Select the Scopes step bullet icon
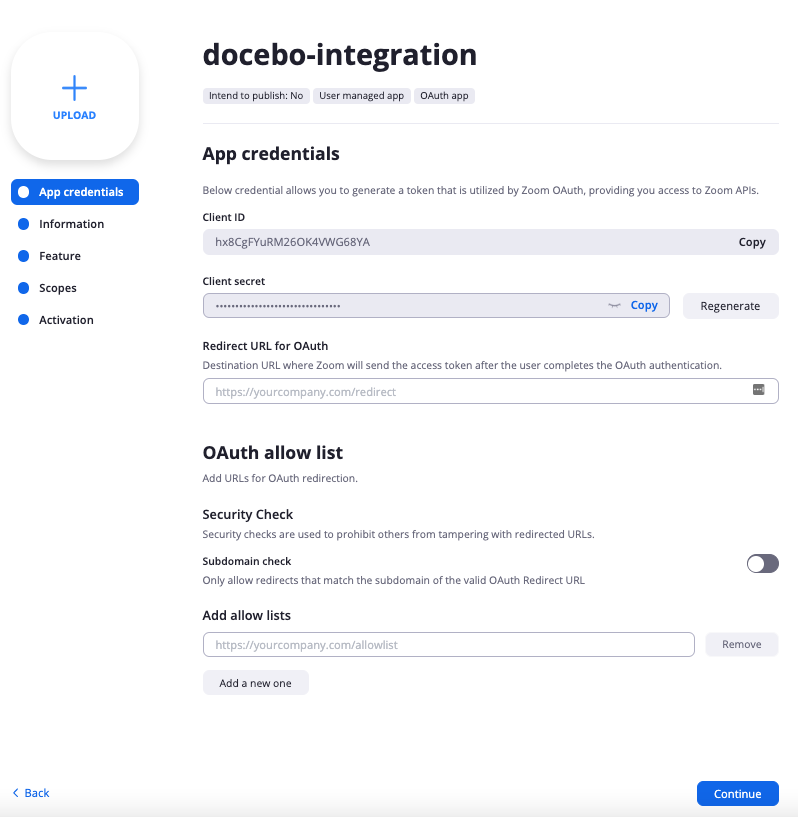798x817 pixels. click(x=24, y=288)
